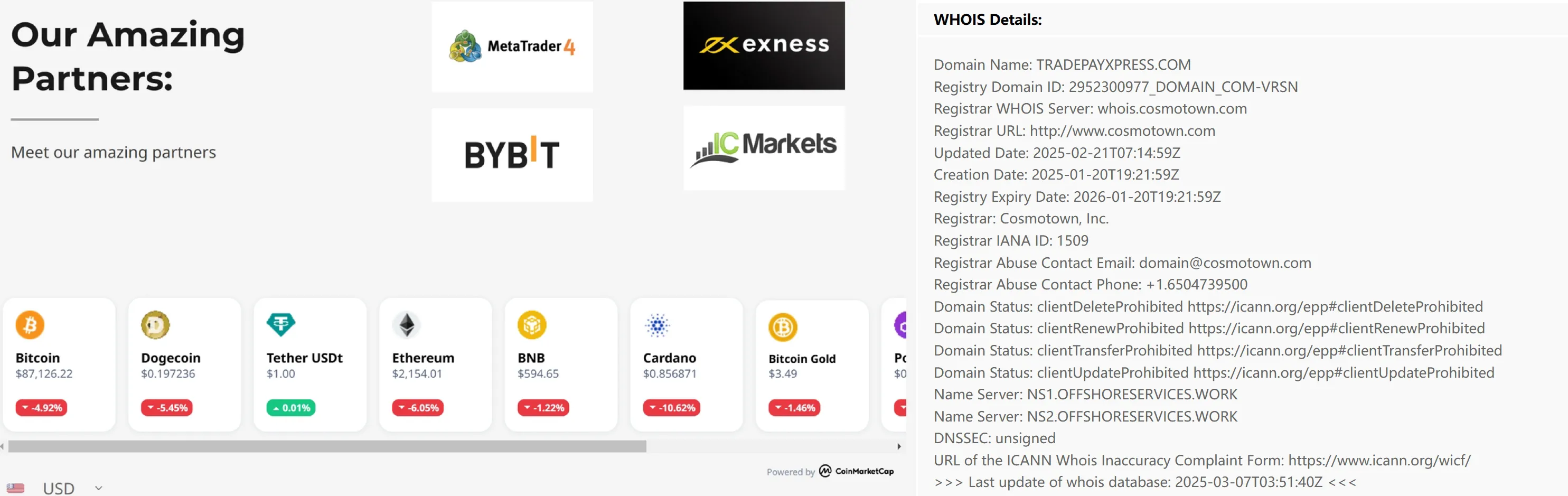Image resolution: width=1568 pixels, height=496 pixels.
Task: Click the US flag currency icon
Action: [x=16, y=488]
